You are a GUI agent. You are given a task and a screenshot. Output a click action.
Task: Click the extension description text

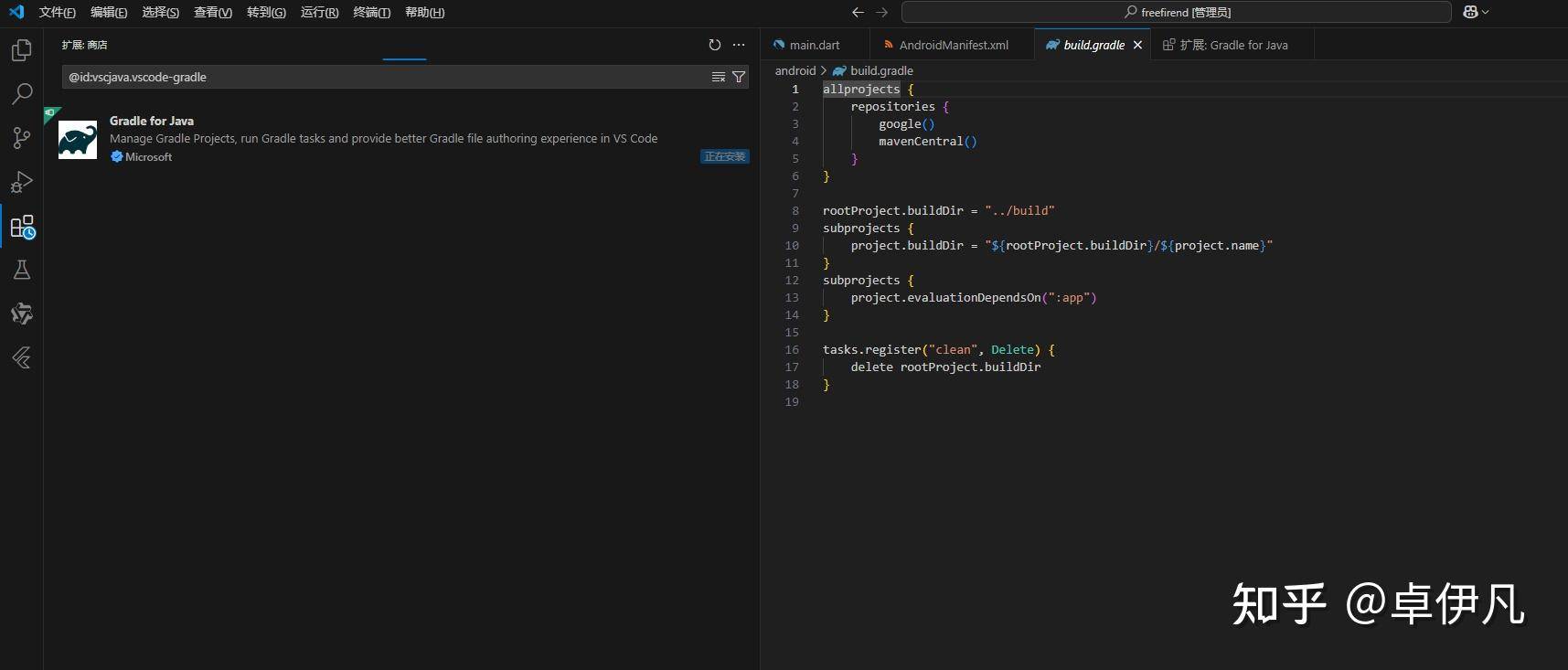(384, 139)
